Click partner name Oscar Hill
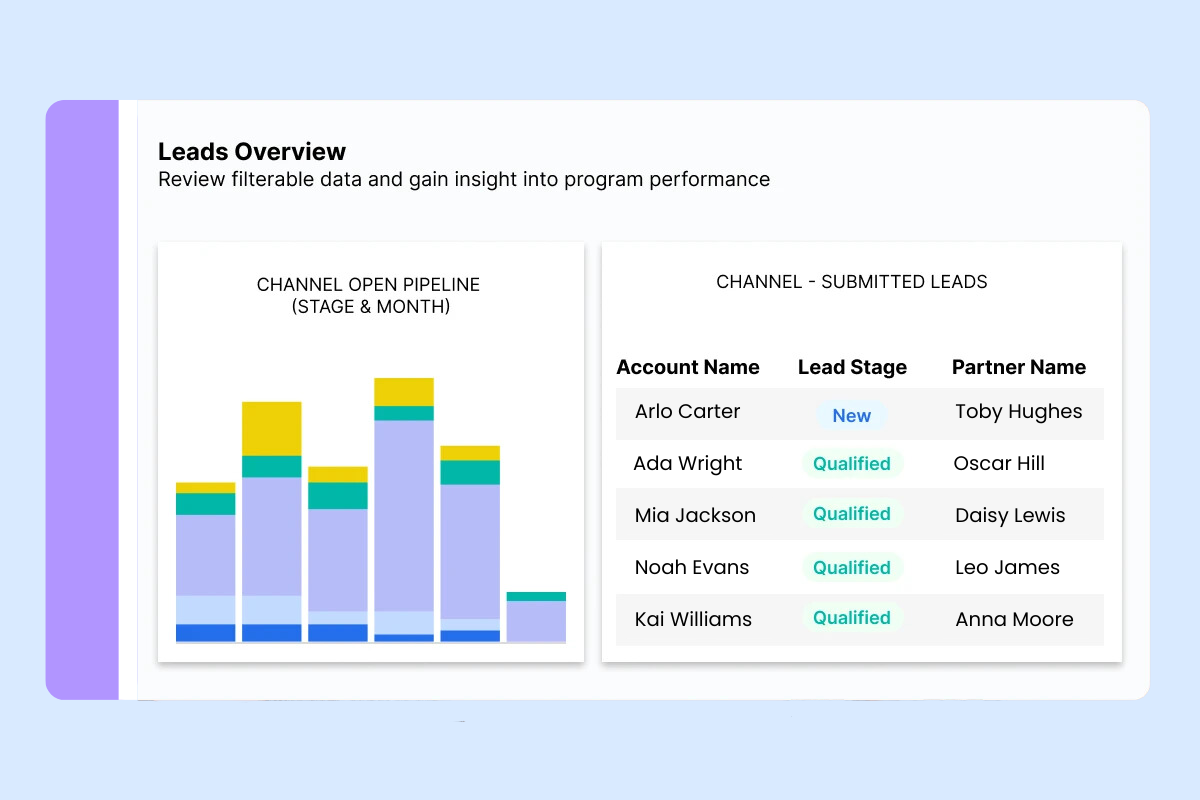The height and width of the screenshot is (800, 1200). click(999, 464)
